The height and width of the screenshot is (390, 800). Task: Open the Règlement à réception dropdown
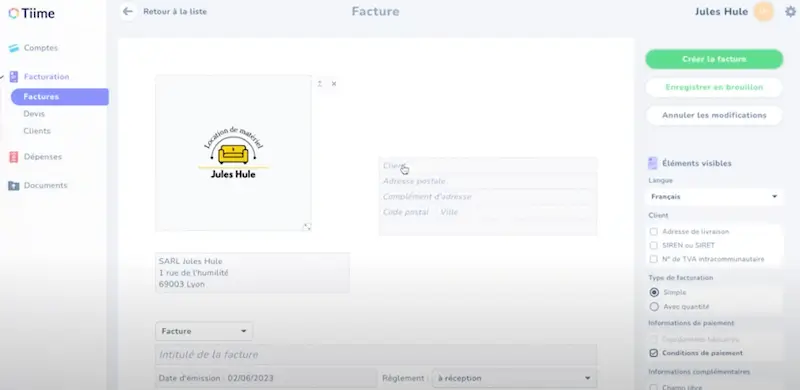coord(514,378)
